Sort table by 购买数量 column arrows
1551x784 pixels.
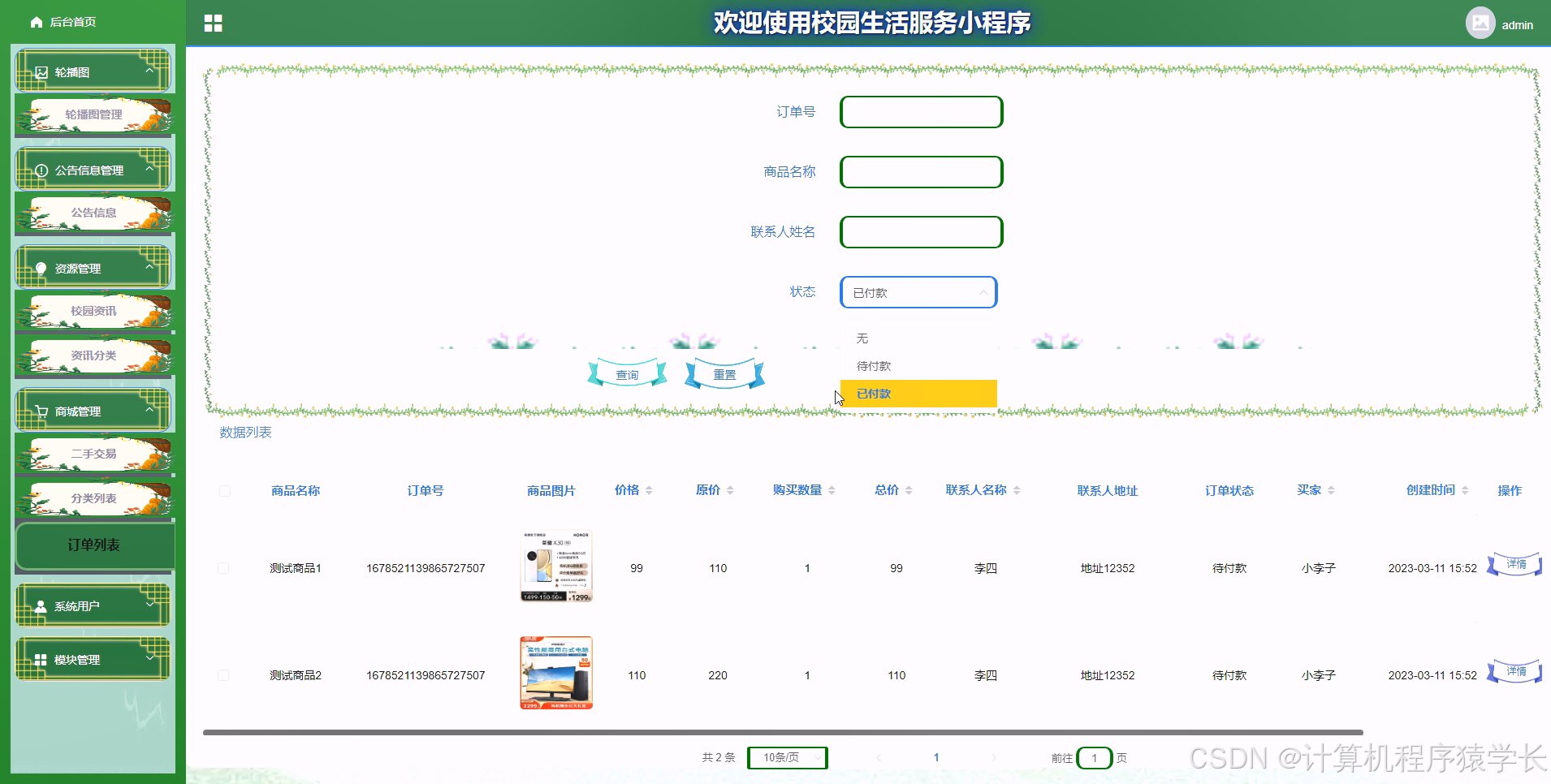(832, 490)
